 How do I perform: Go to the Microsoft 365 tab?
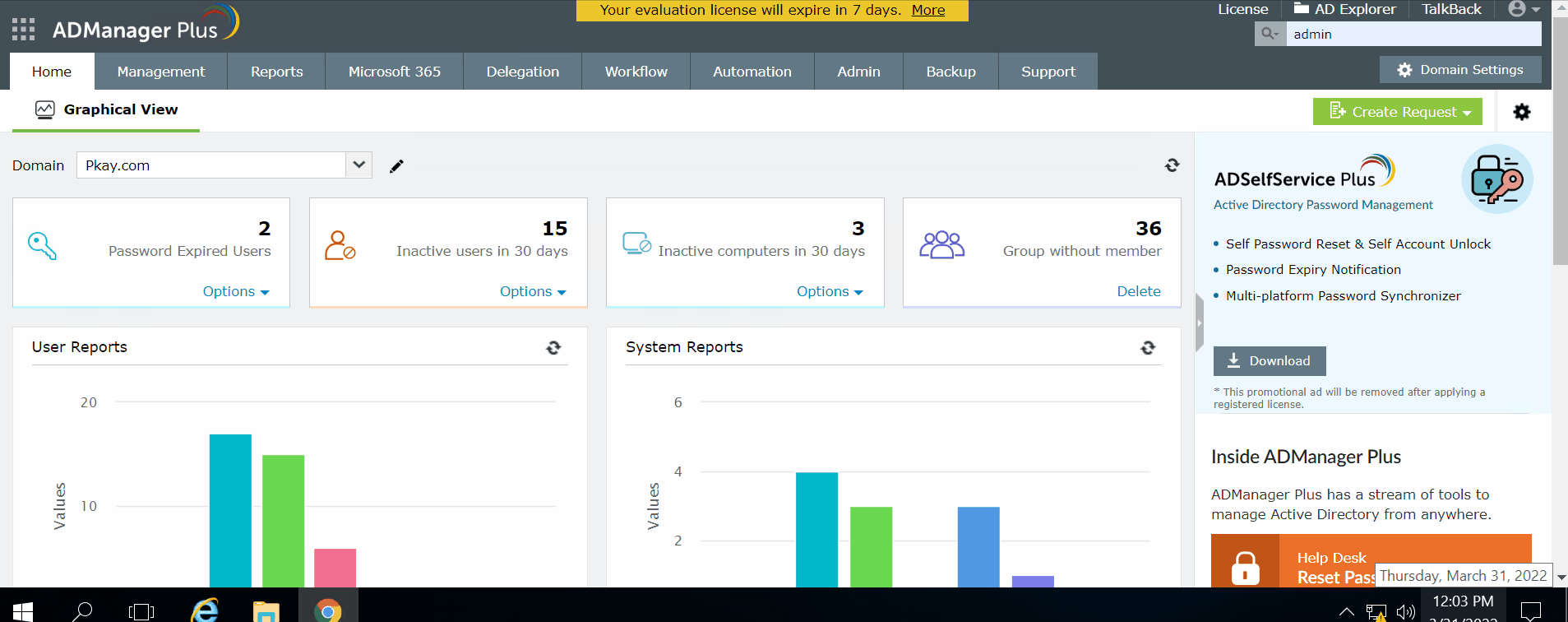(x=395, y=72)
